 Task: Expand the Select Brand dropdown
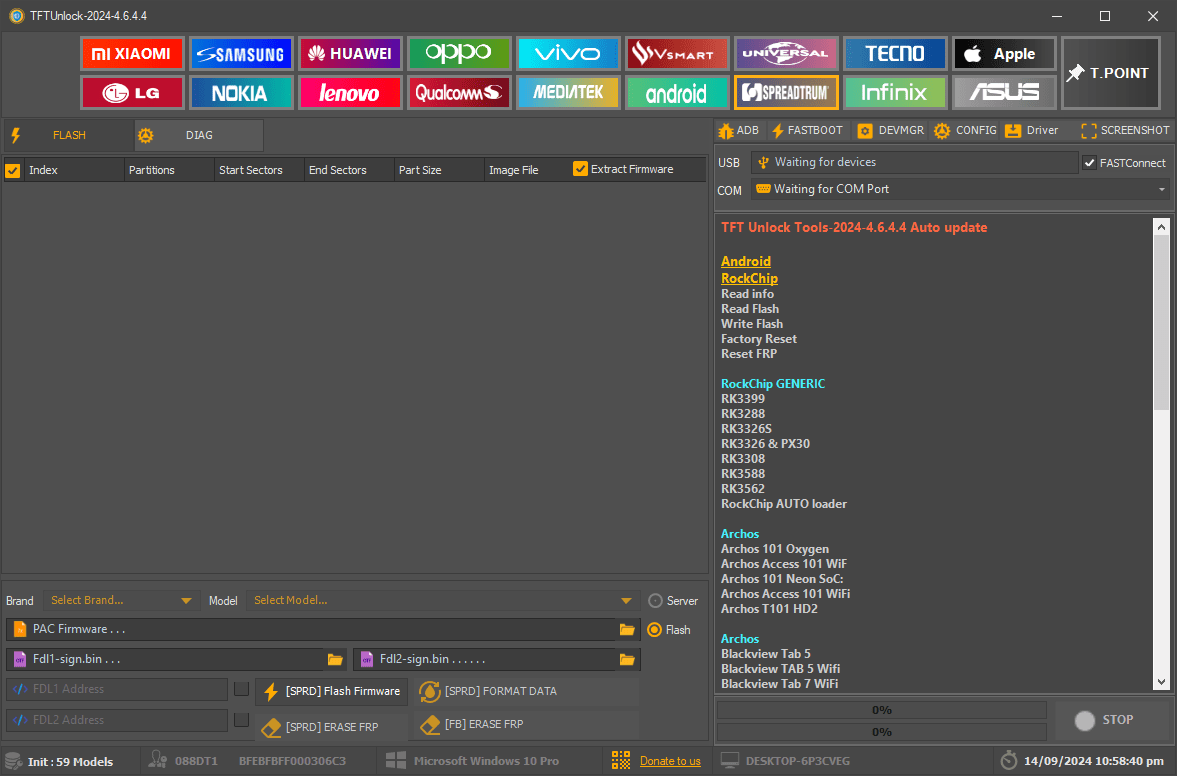[186, 601]
